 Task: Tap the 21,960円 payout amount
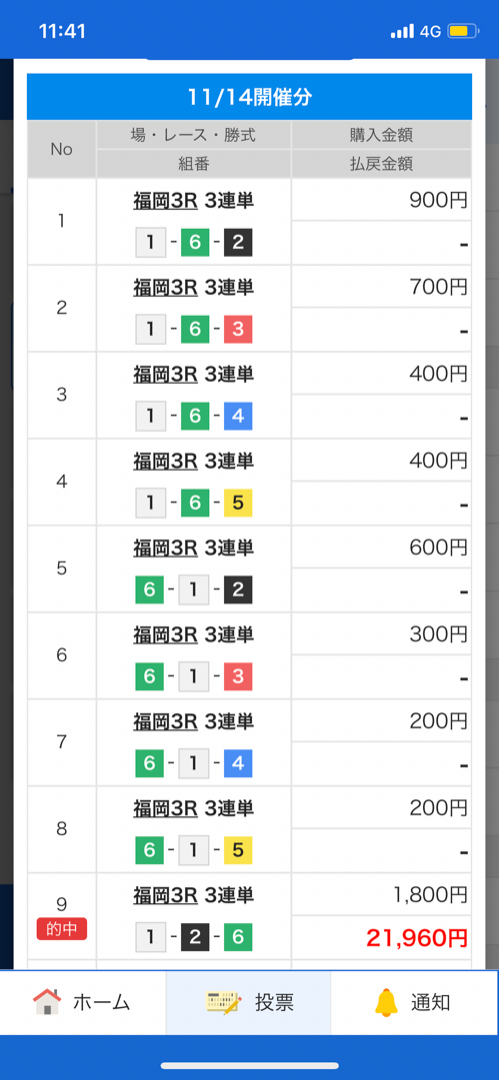(x=417, y=937)
